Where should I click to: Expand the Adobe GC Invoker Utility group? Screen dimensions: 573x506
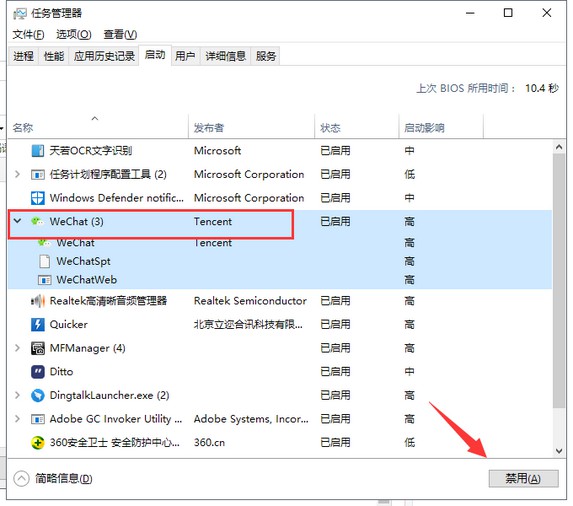click(17, 419)
